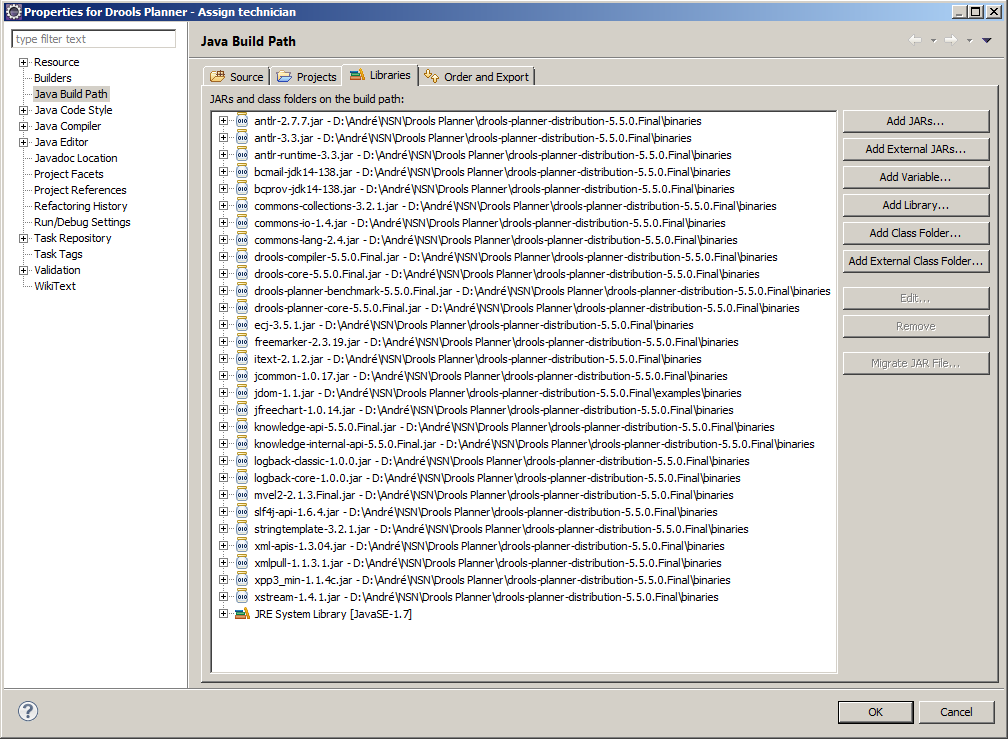Expand the Resource tree node
1008x739 pixels.
click(23, 62)
